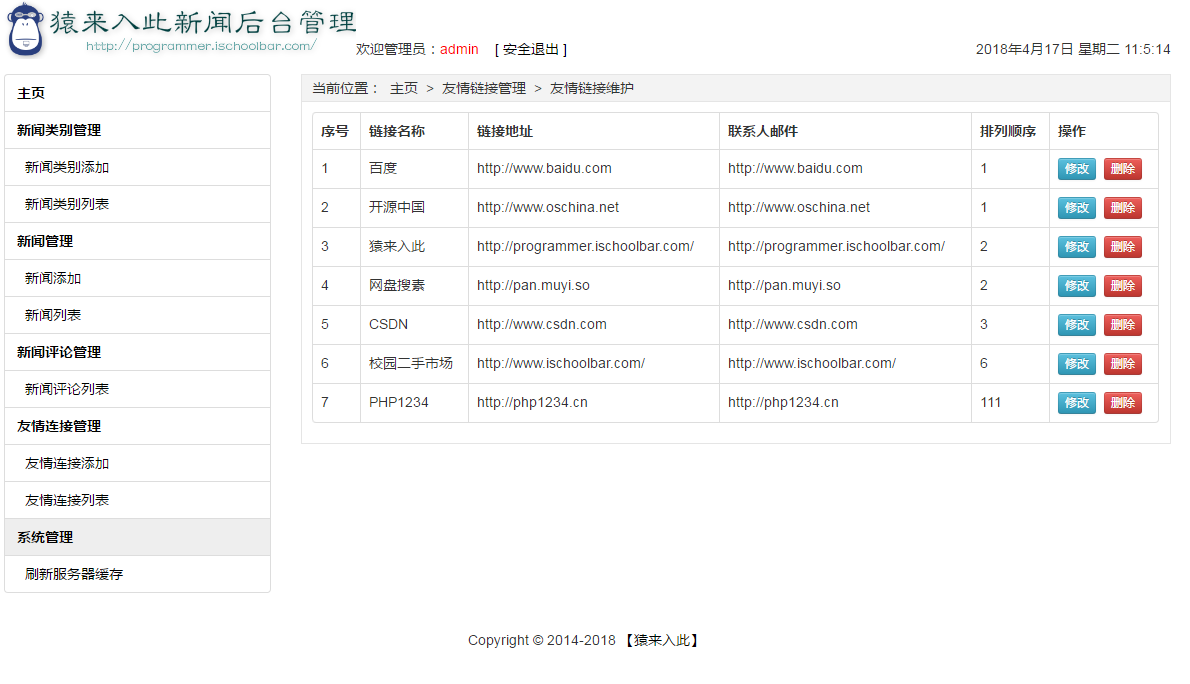Viewport: 1190px width, 684px height.
Task: Select 系统管理 sidebar heading
Action: pos(137,537)
